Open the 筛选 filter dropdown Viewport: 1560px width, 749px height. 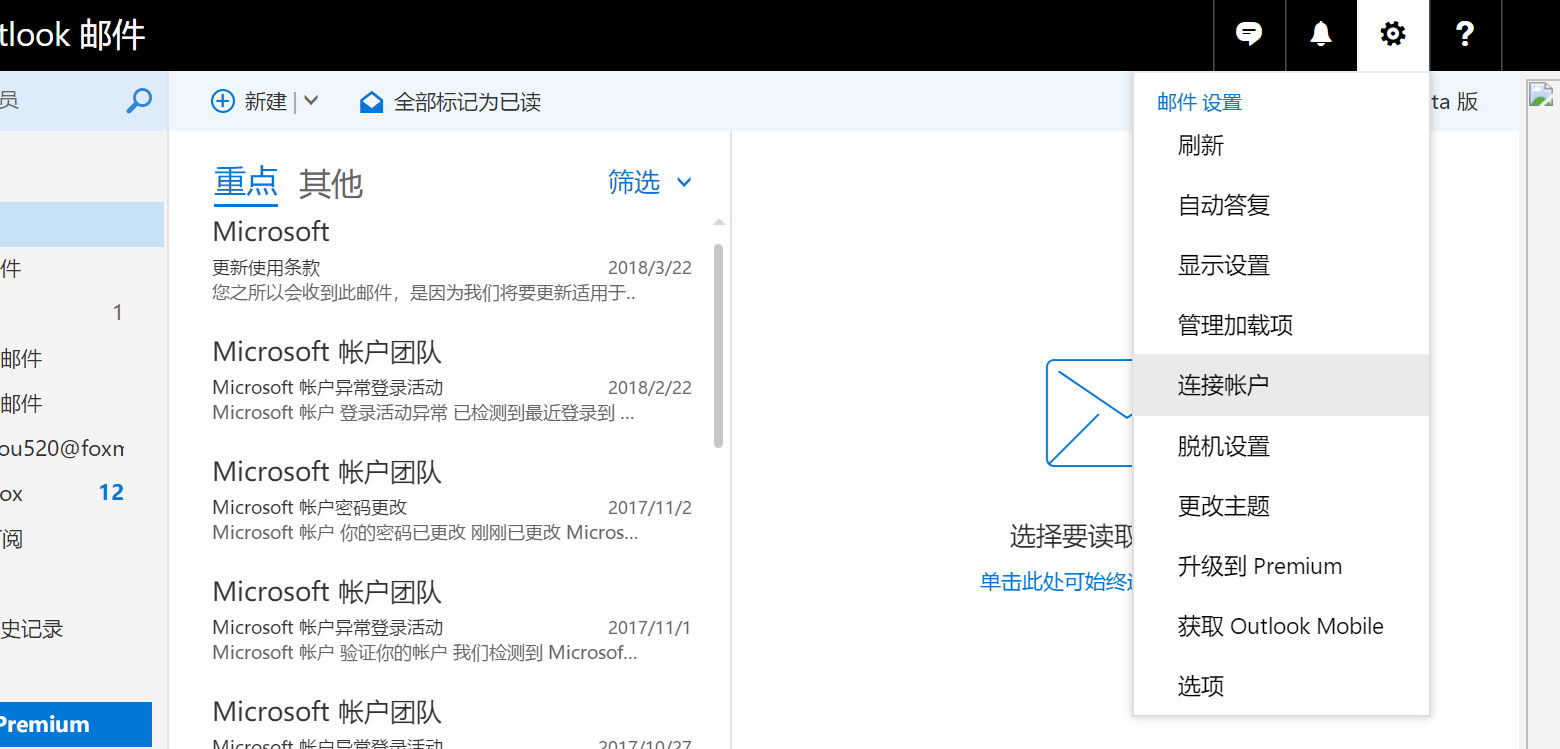click(650, 182)
